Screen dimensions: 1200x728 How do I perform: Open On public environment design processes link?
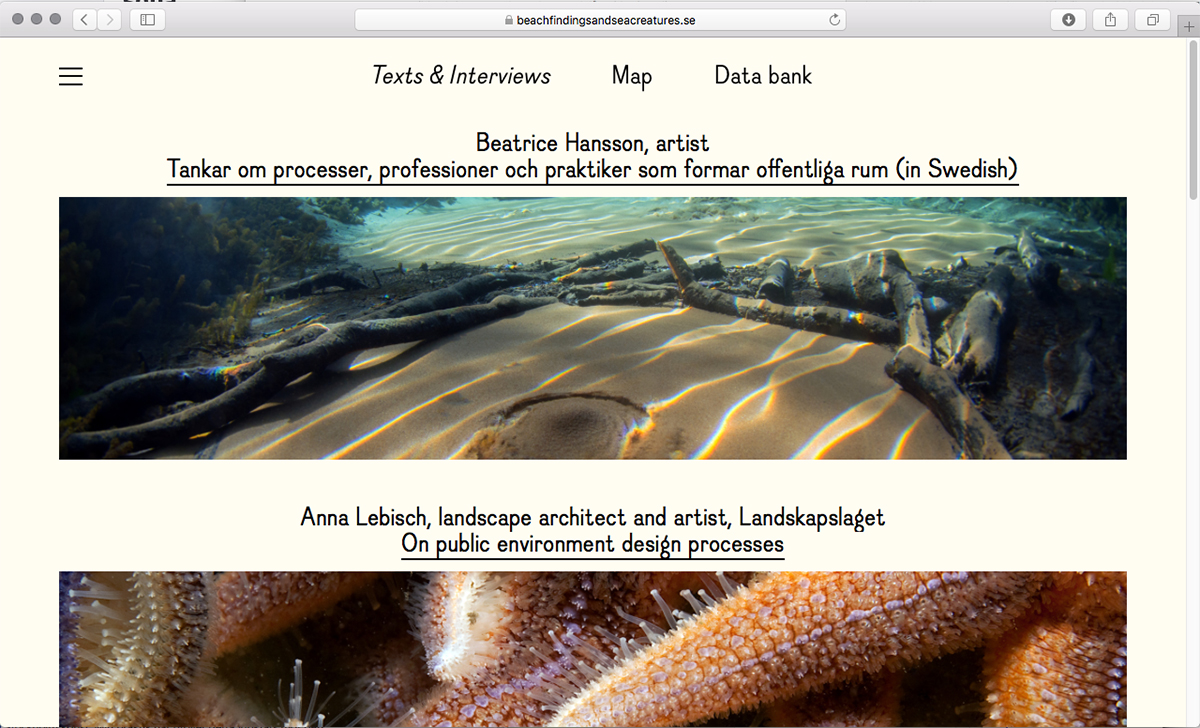point(593,545)
